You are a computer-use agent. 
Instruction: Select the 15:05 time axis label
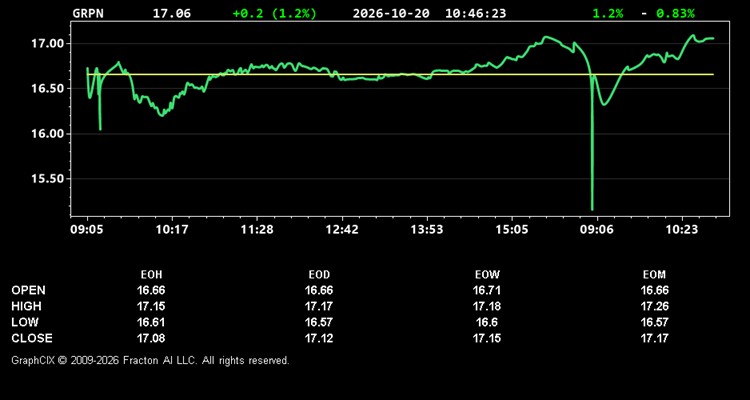pyautogui.click(x=512, y=230)
